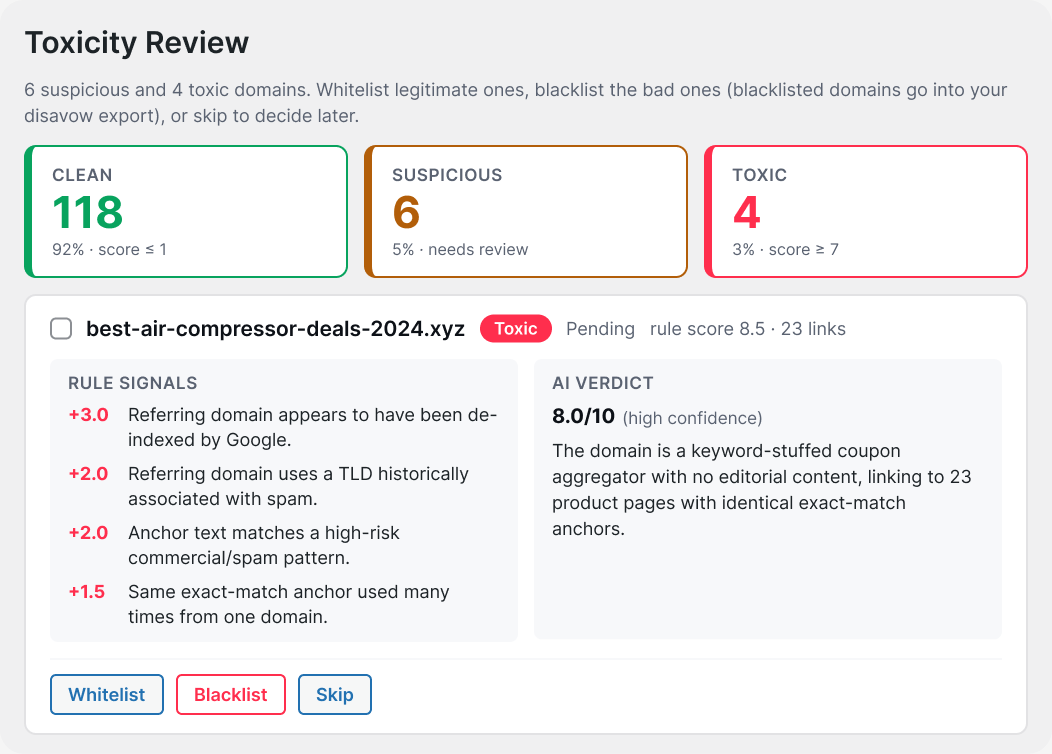1052x754 pixels.
Task: Click the AI verdict explanation paragraph
Action: pyautogui.click(x=762, y=490)
